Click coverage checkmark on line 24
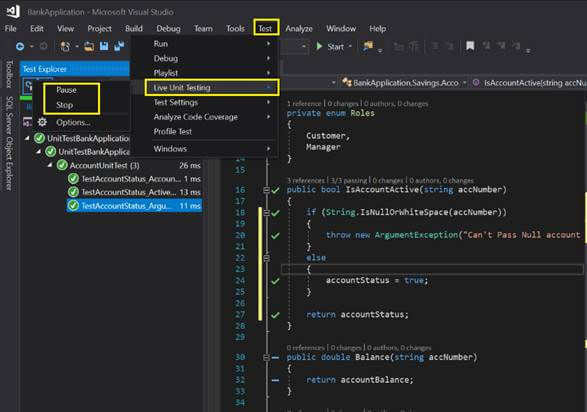587x412 pixels. 276,281
